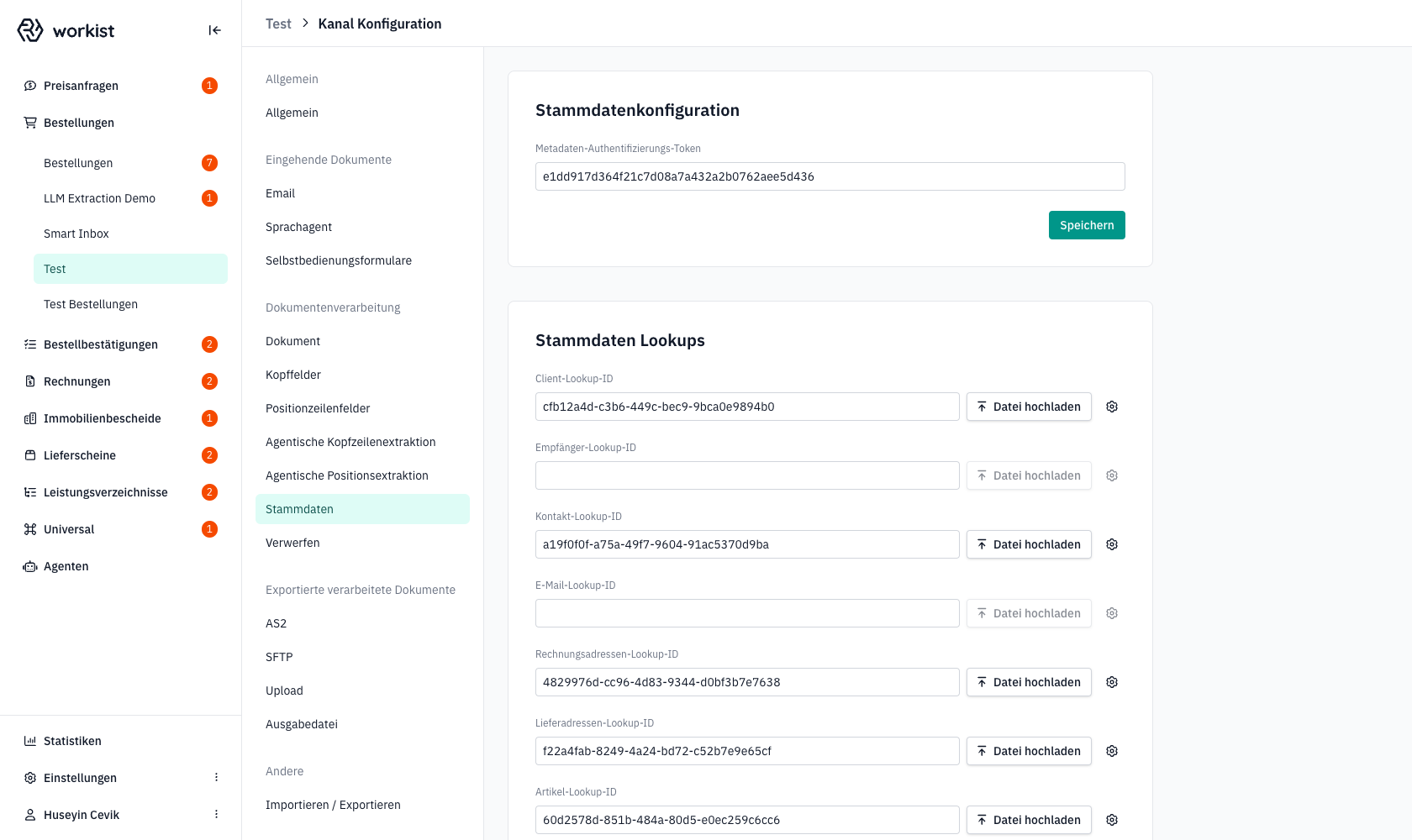Click the Bestellungen cart icon
The image size is (1412, 840).
coord(30,123)
